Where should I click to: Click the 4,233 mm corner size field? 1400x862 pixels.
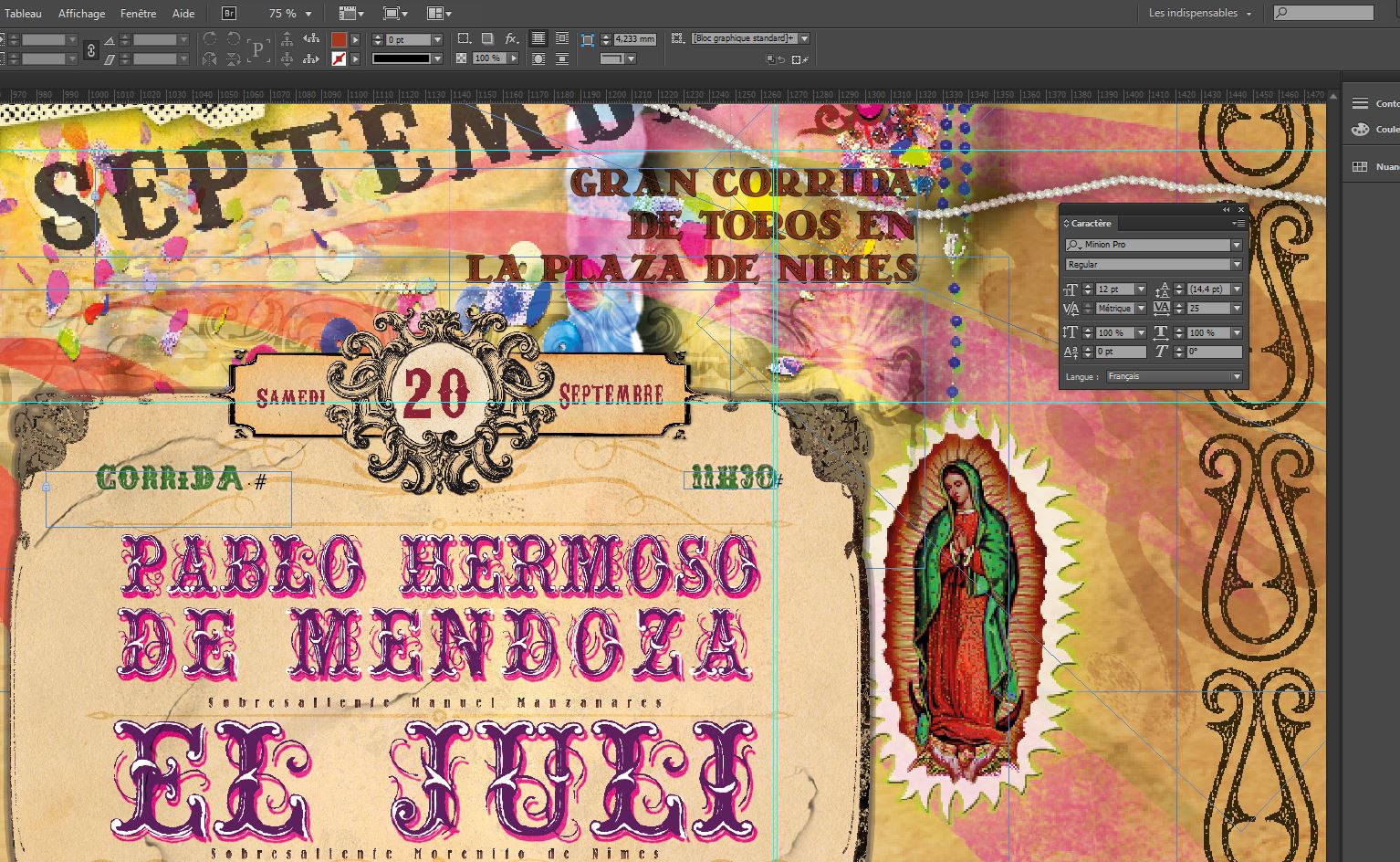click(x=635, y=39)
